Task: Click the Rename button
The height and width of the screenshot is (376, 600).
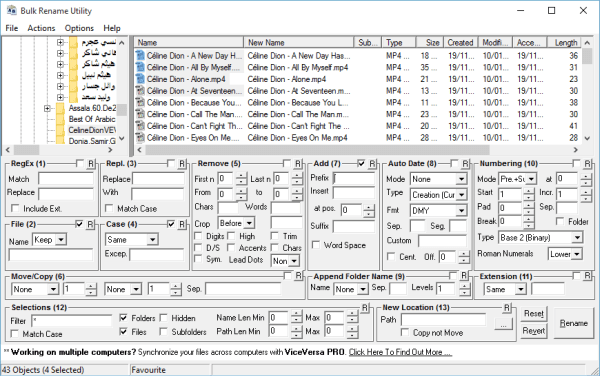Action: 573,324
